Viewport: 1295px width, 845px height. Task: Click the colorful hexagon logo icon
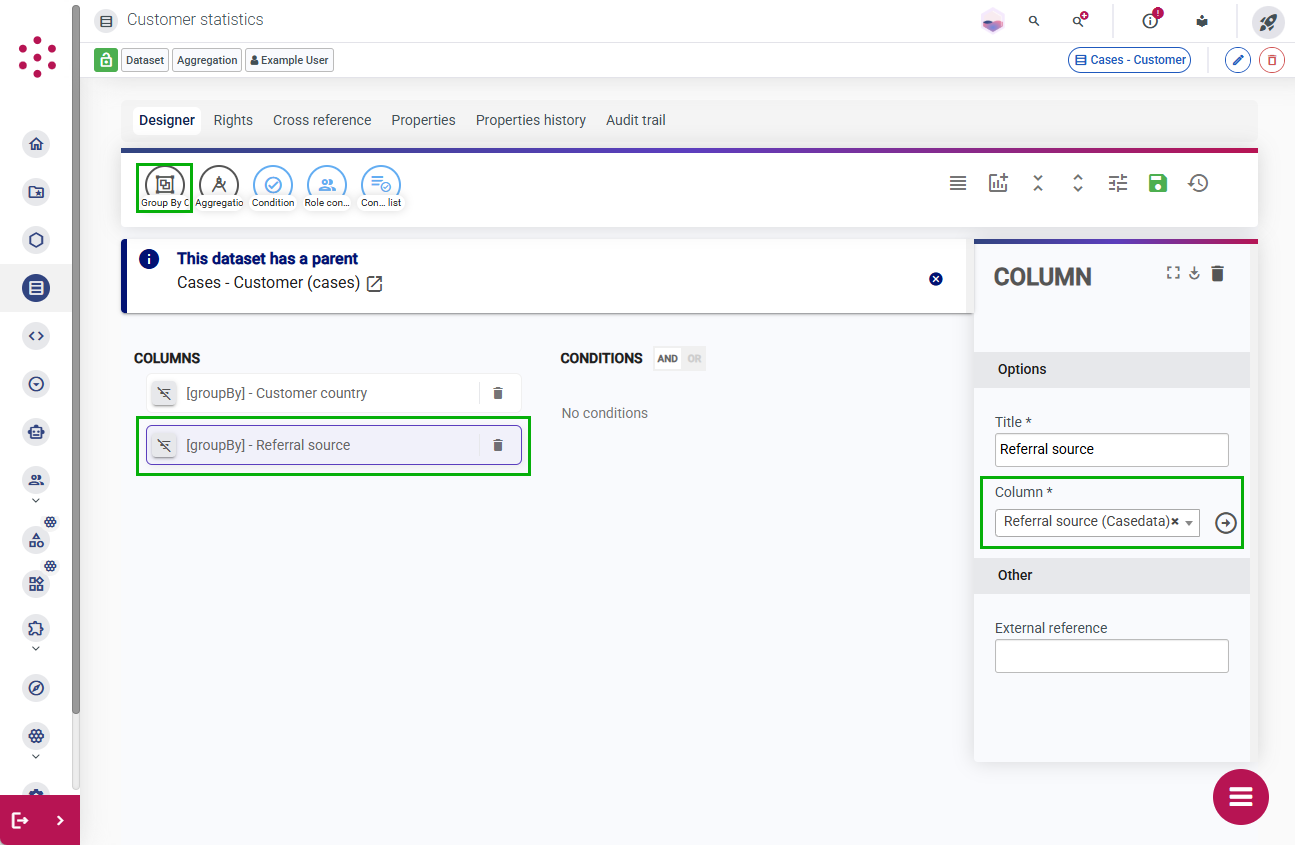pyautogui.click(x=992, y=21)
